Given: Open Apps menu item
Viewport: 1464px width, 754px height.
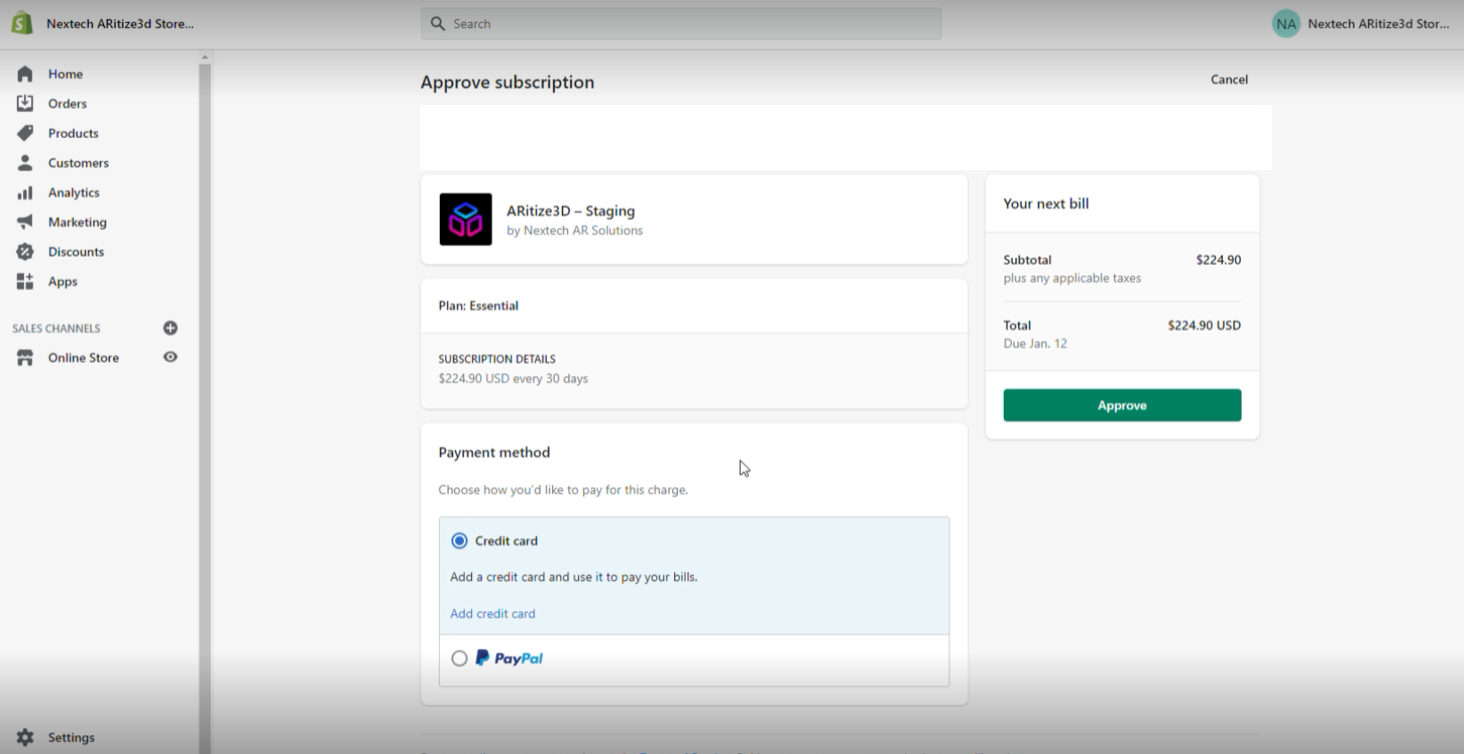Looking at the screenshot, I should click(x=63, y=282).
